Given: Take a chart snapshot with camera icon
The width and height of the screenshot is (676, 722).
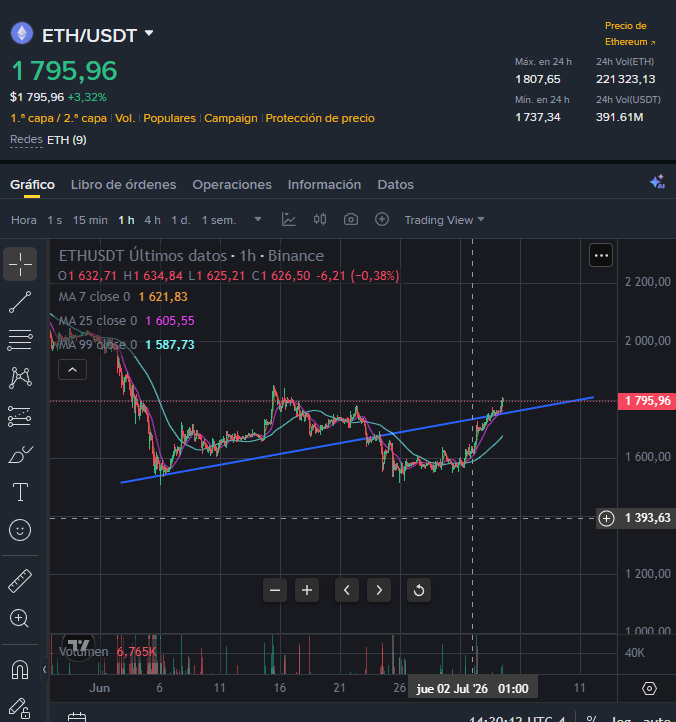Looking at the screenshot, I should 351,220.
